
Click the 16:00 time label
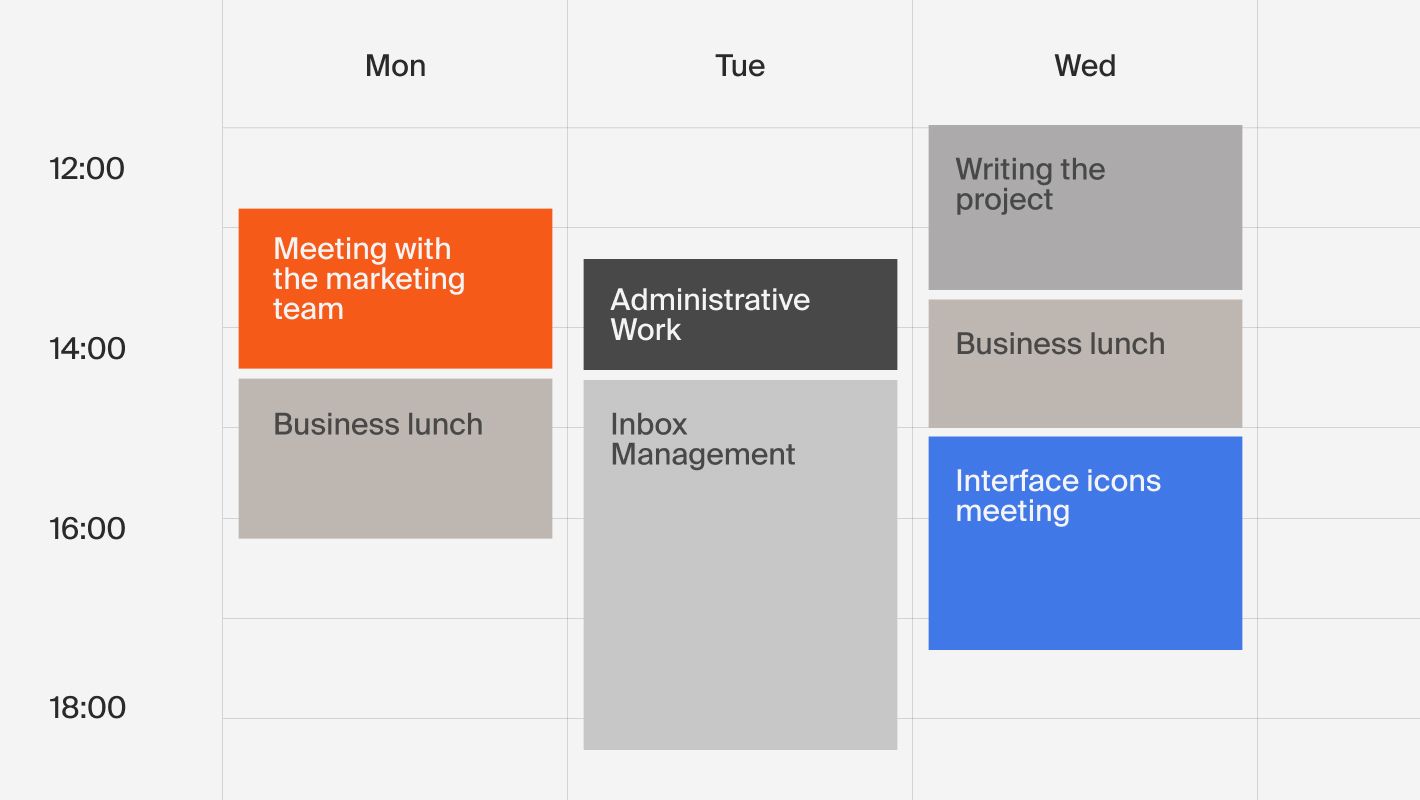click(x=87, y=528)
